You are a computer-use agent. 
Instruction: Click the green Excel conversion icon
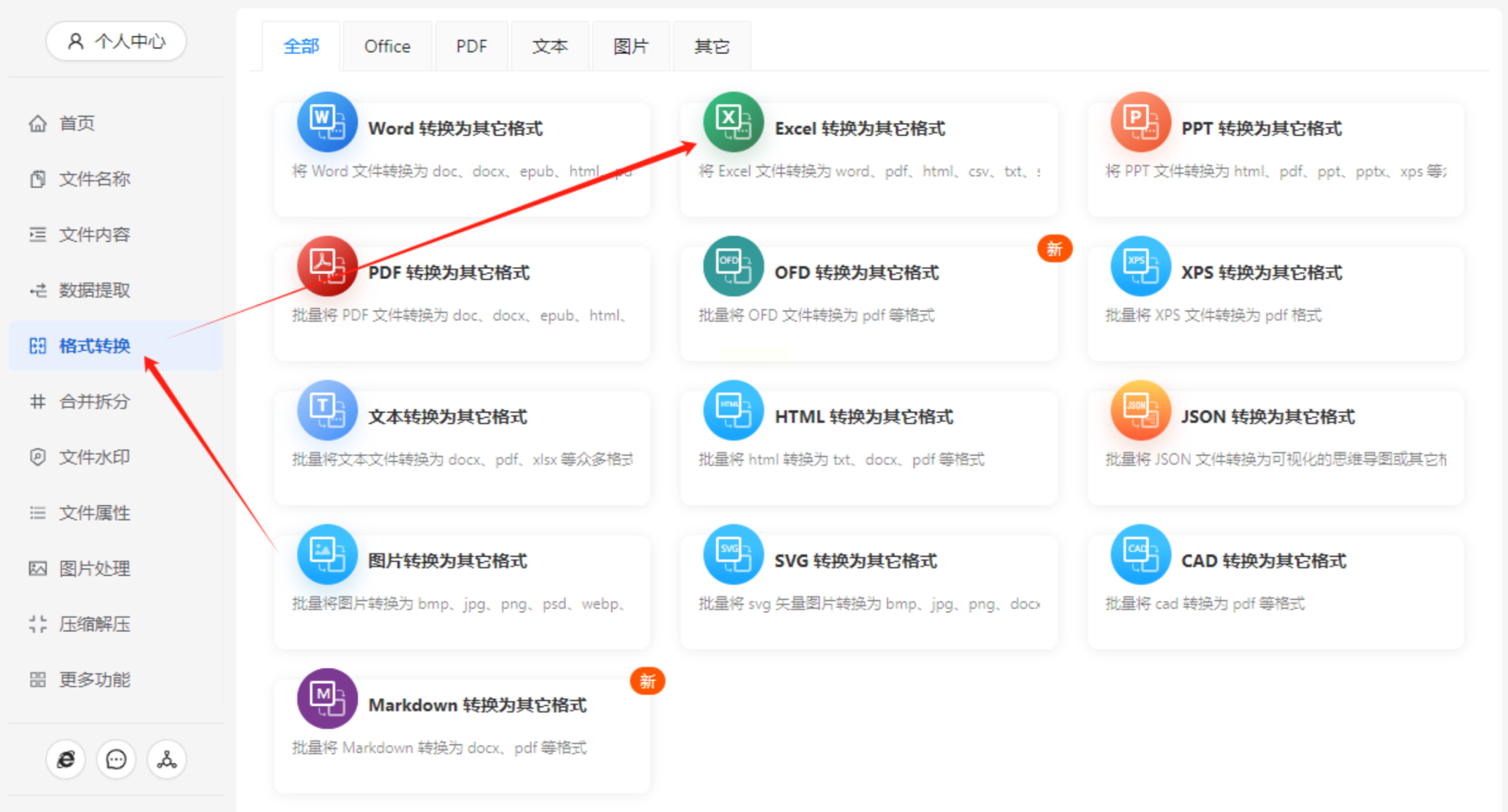pos(733,122)
